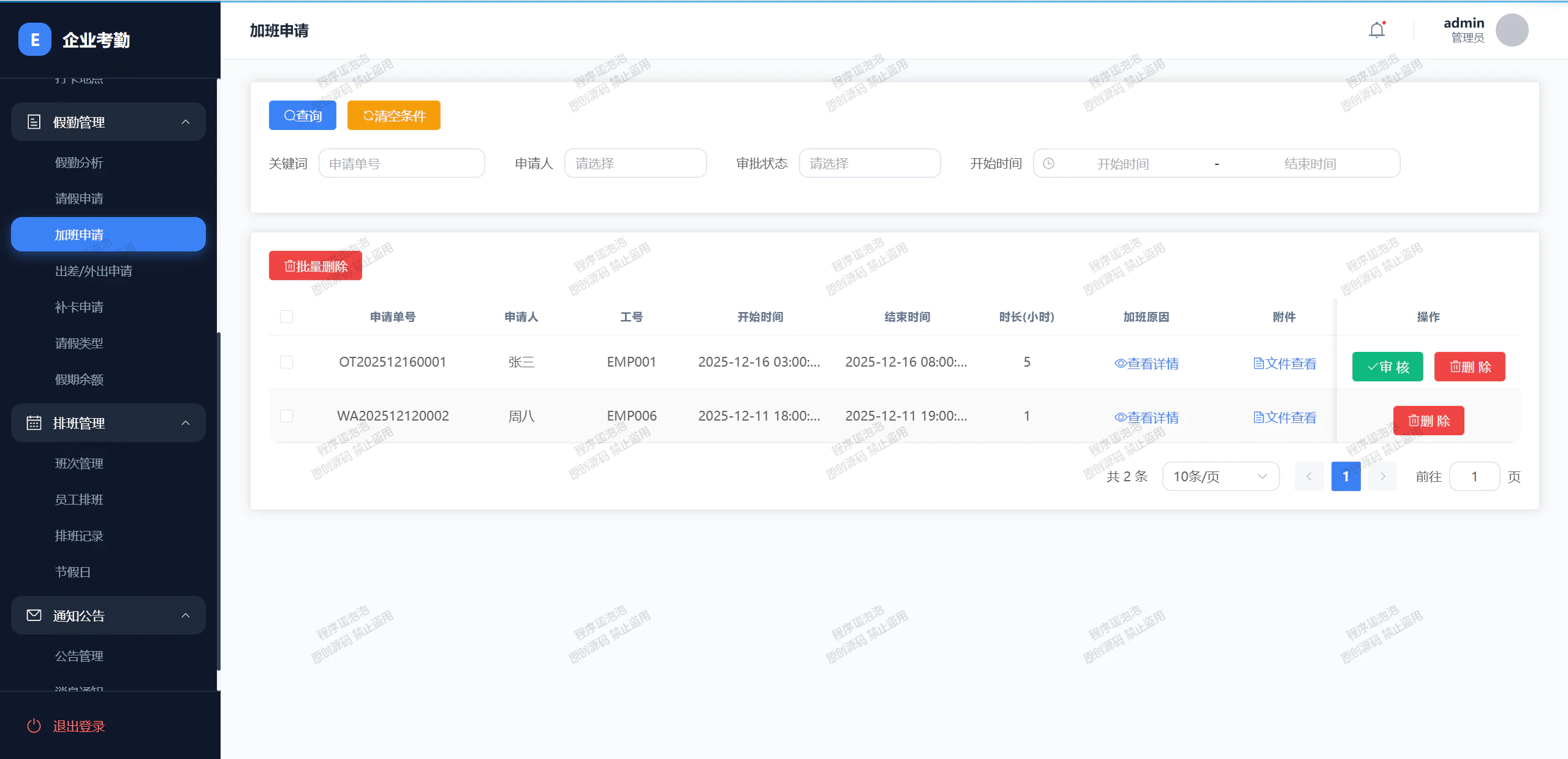Click the red 批量删除 button

316,265
